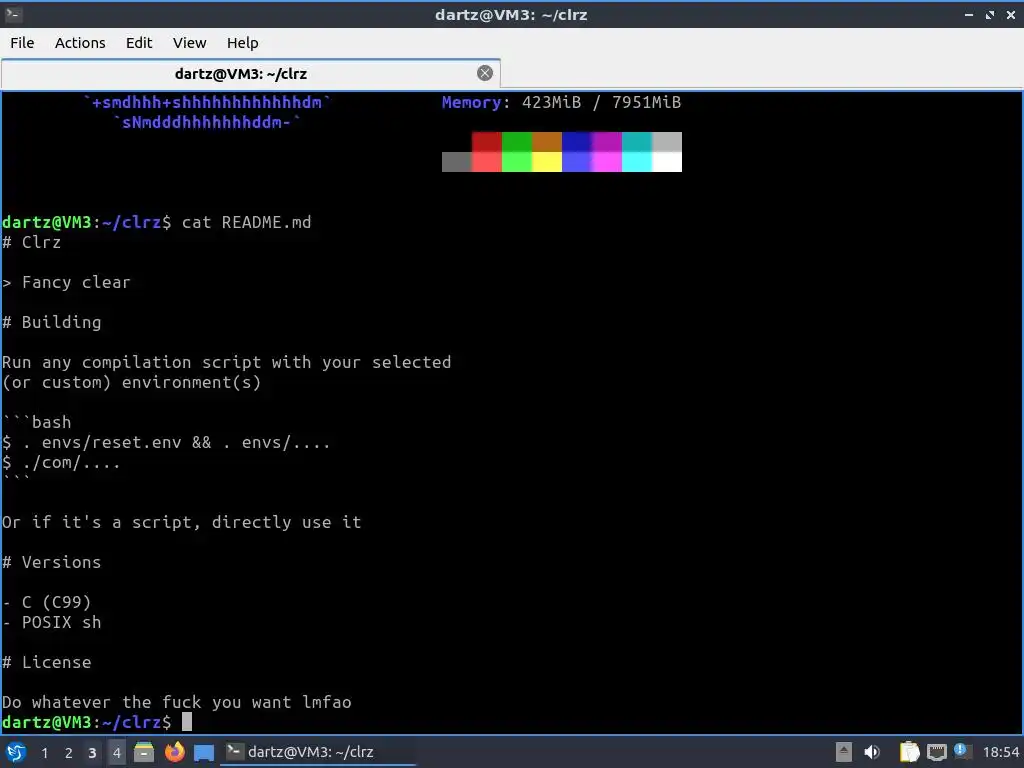Click the 'Memory' label in output
Screen dimensions: 1024x768
(x=472, y=103)
